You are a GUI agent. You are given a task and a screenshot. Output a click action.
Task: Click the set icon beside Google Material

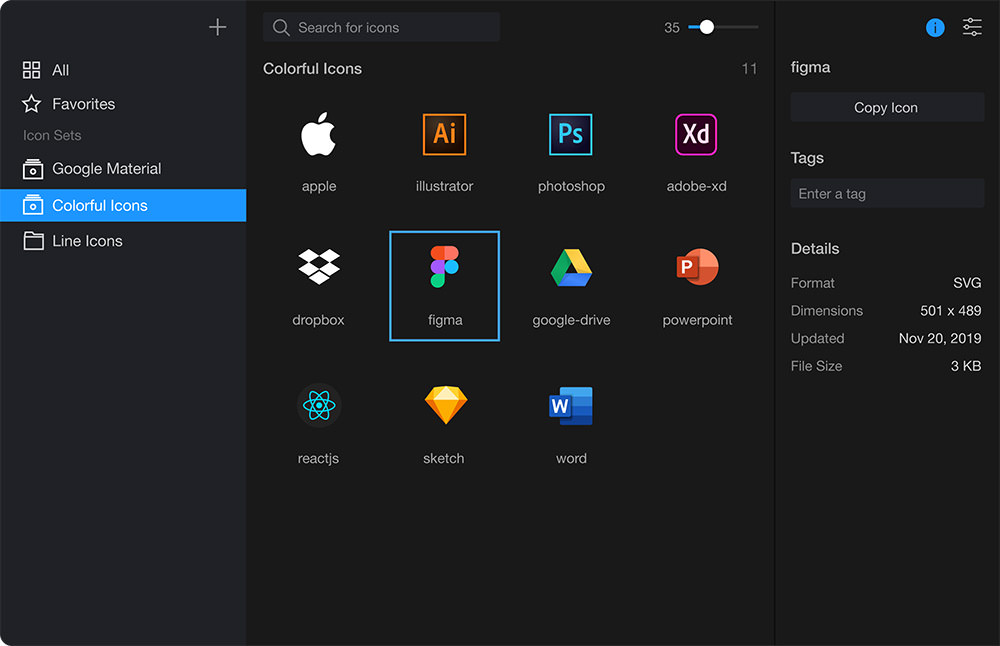(33, 169)
